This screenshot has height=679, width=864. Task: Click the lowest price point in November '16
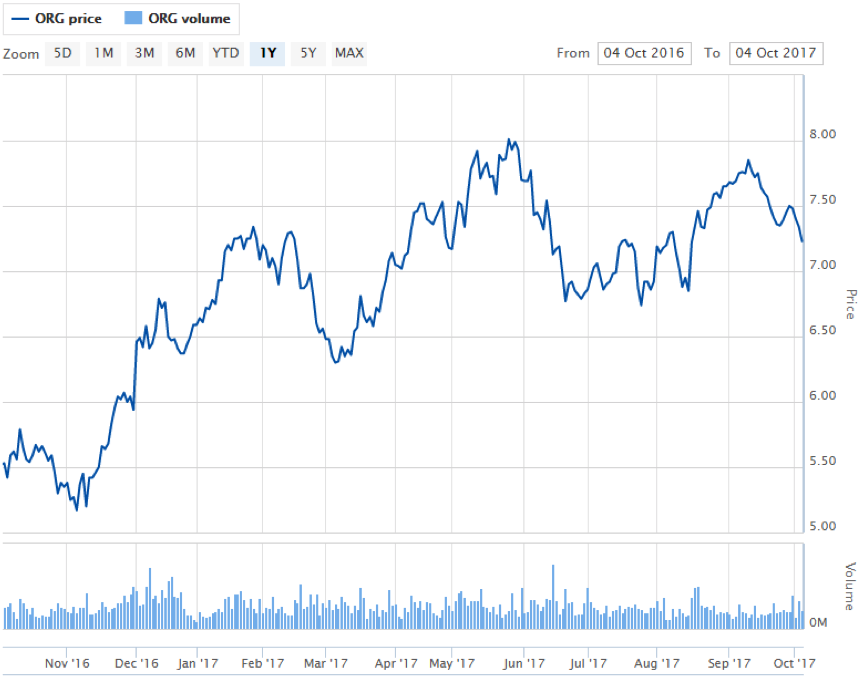coord(77,509)
